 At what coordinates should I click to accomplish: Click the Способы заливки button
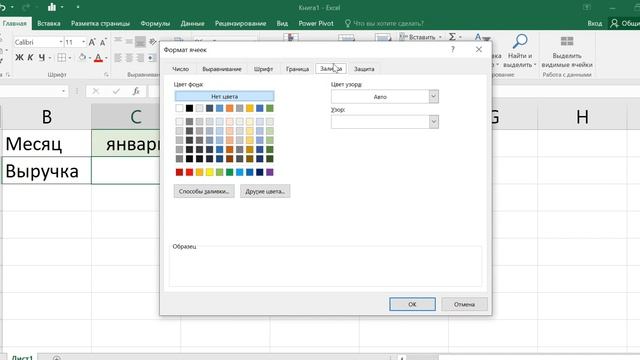tap(204, 191)
